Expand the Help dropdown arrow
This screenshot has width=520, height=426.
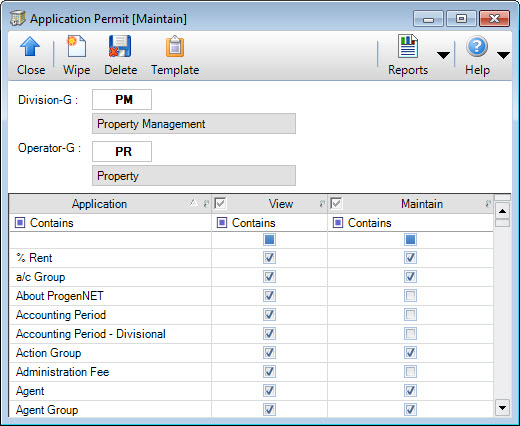[503, 55]
